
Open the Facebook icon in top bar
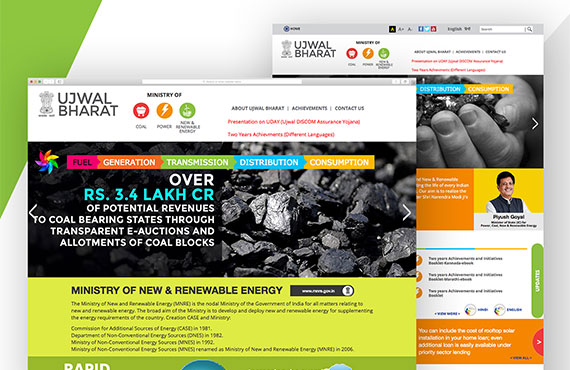(x=421, y=29)
